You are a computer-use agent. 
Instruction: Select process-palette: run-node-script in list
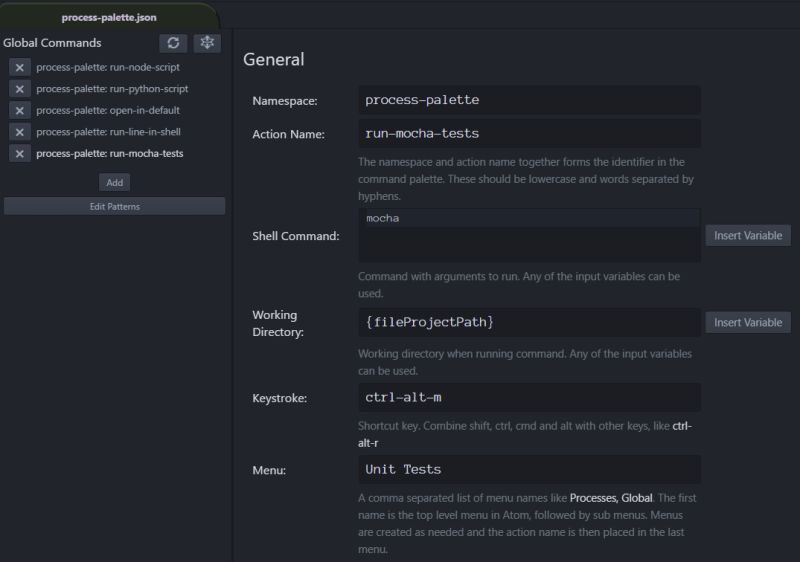pyautogui.click(x=108, y=67)
